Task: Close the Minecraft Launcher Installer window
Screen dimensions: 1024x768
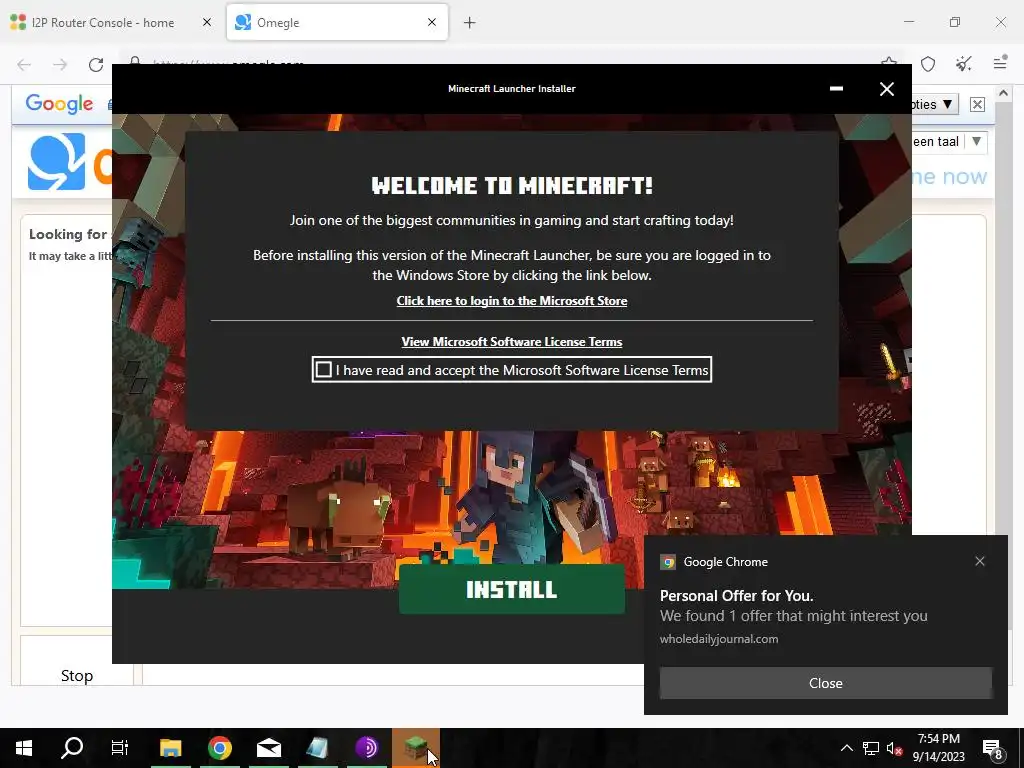Action: tap(886, 89)
